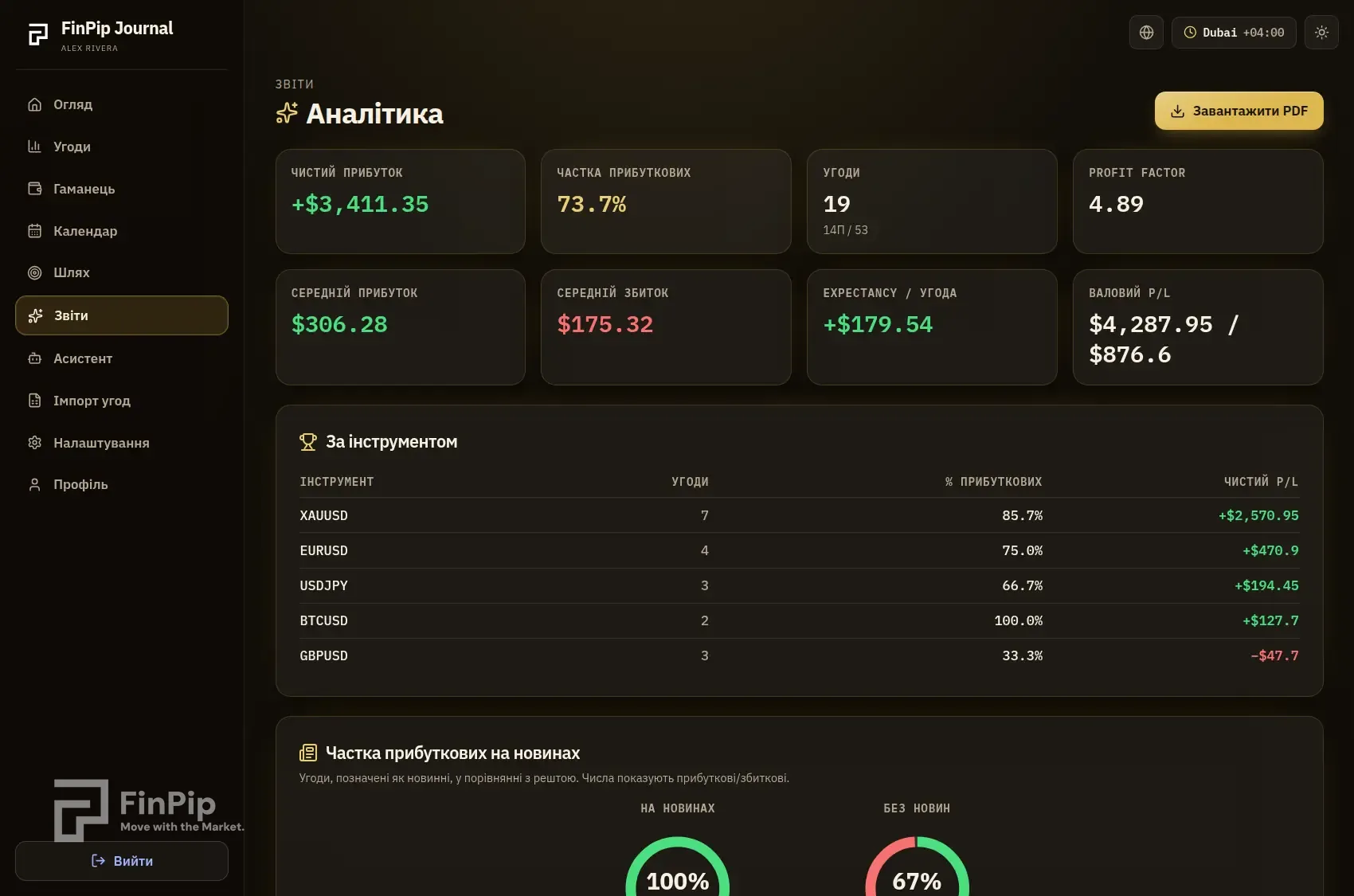Click the Expectancy +$179.54 value
Viewport: 1354px width, 896px height.
[x=878, y=324]
